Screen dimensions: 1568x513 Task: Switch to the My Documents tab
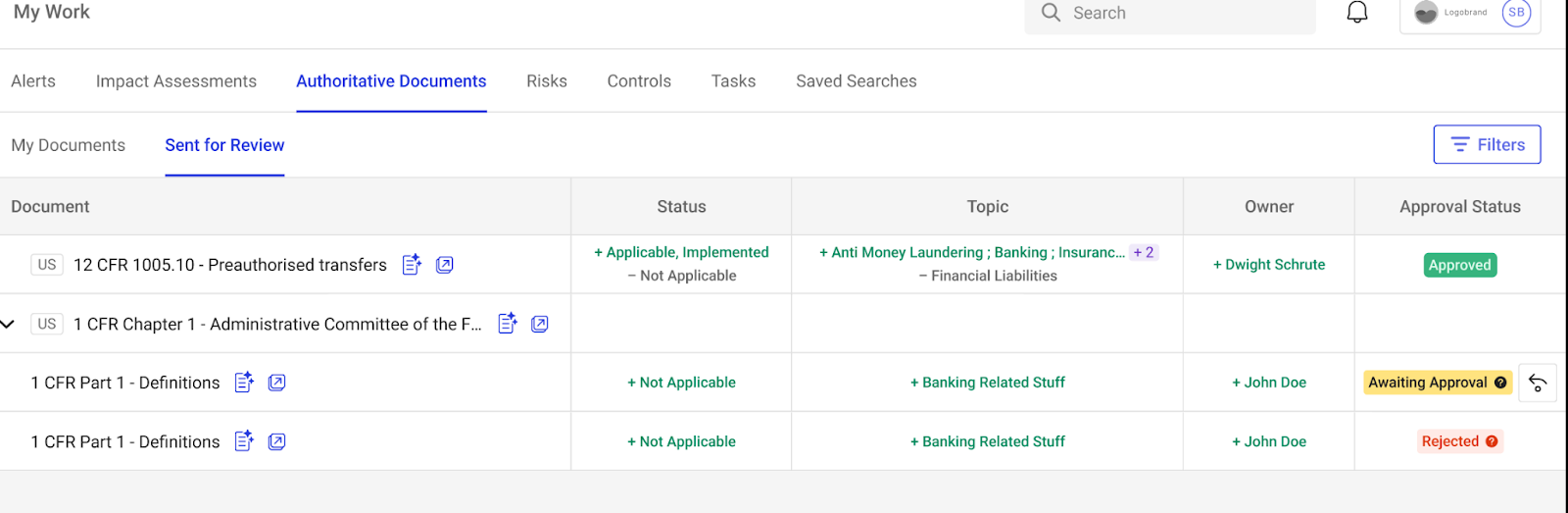[x=69, y=145]
